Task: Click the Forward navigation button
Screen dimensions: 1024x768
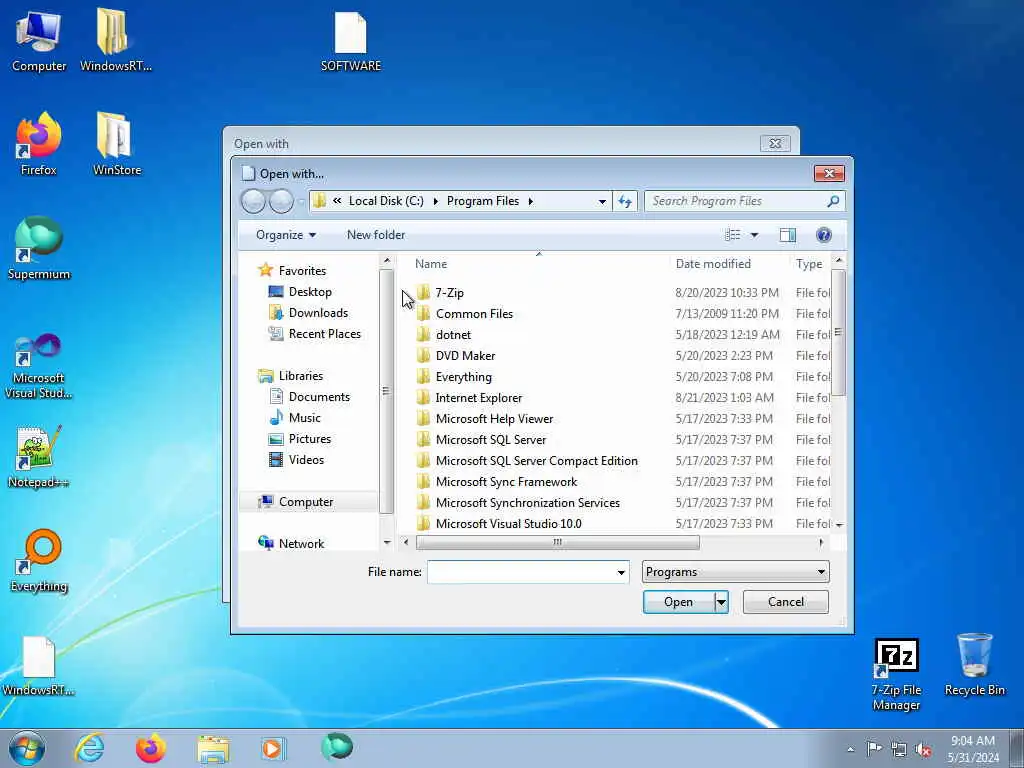Action: pyautogui.click(x=281, y=201)
